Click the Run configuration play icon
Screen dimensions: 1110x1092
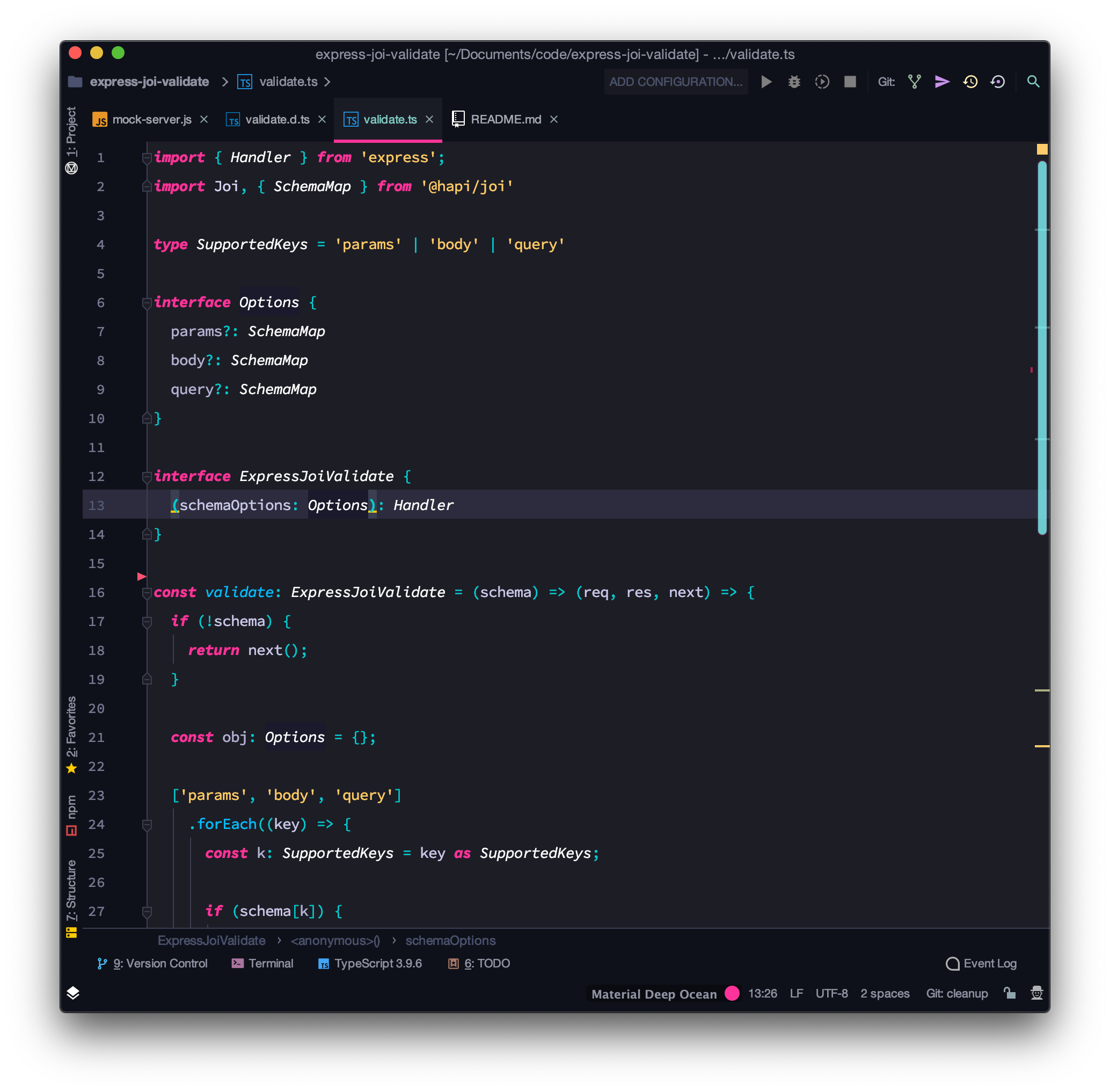[x=766, y=82]
